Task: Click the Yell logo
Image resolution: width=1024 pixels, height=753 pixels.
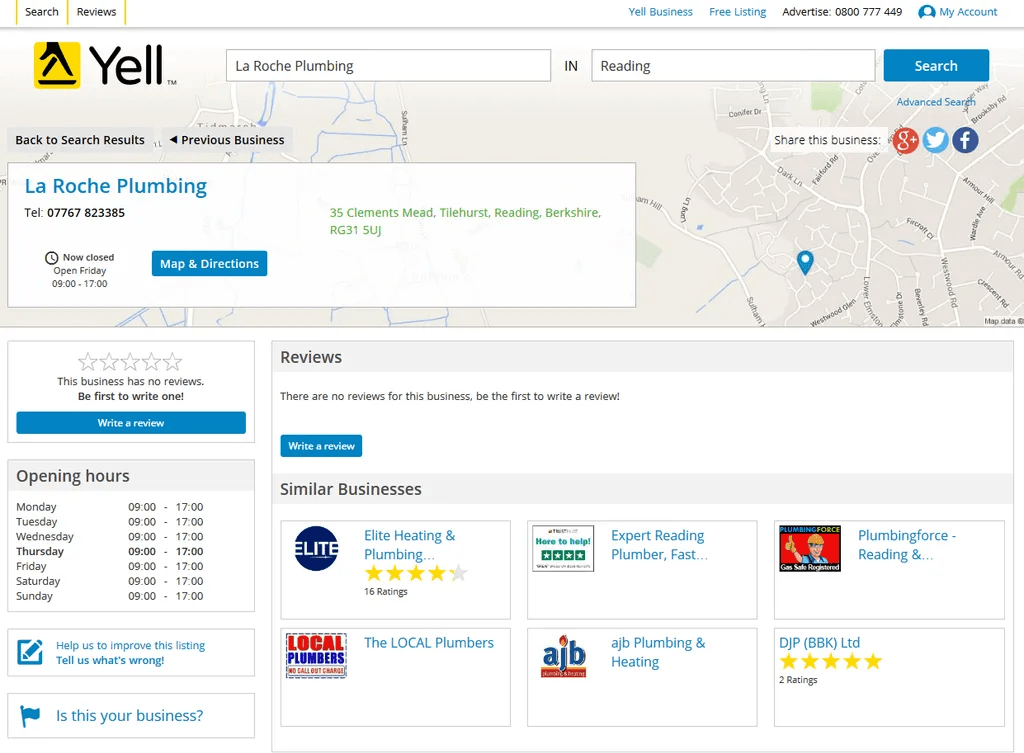Action: (98, 66)
